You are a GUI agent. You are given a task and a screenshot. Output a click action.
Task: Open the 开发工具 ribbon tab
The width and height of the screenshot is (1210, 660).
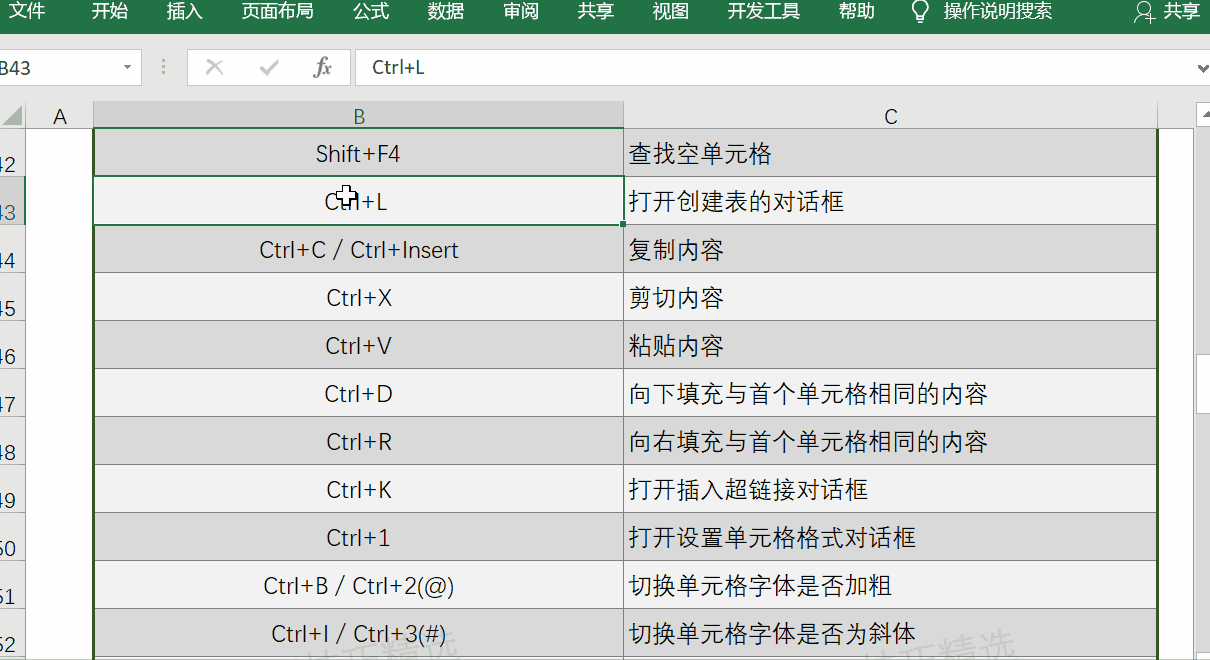763,12
